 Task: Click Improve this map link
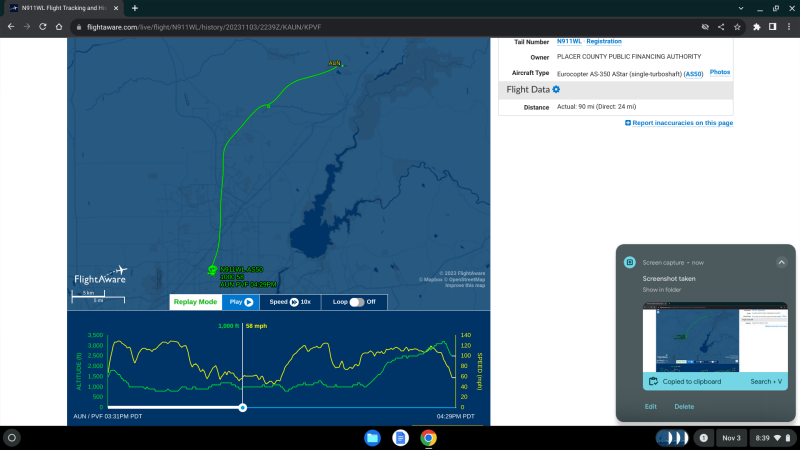click(x=465, y=285)
